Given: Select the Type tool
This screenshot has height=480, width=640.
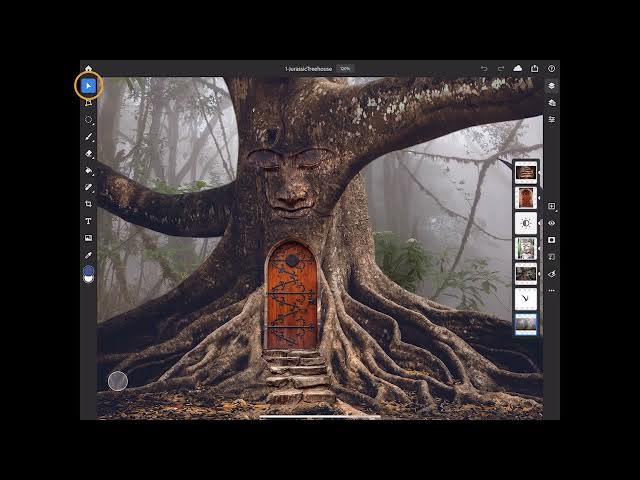Looking at the screenshot, I should [88, 221].
